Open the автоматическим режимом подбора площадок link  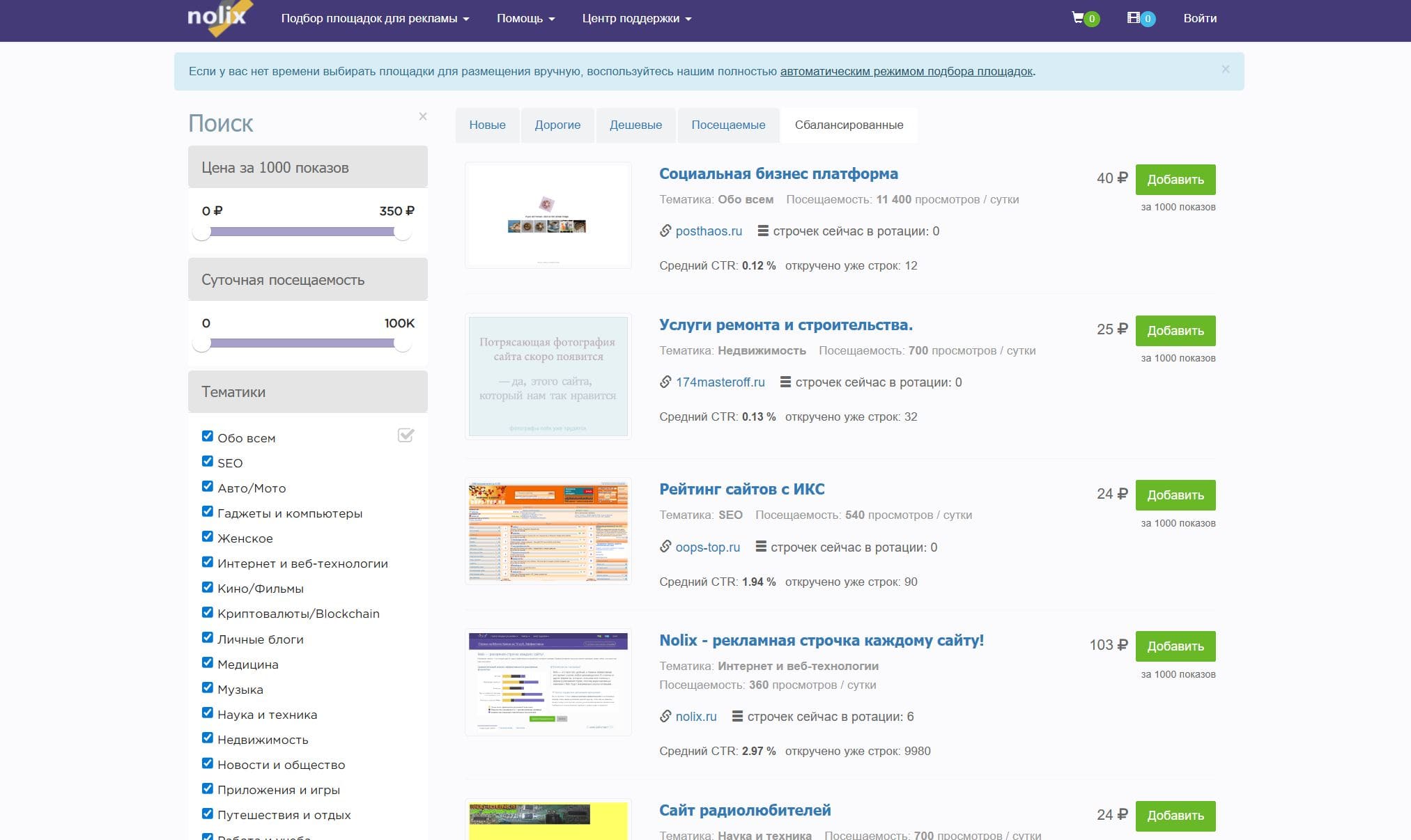point(906,72)
